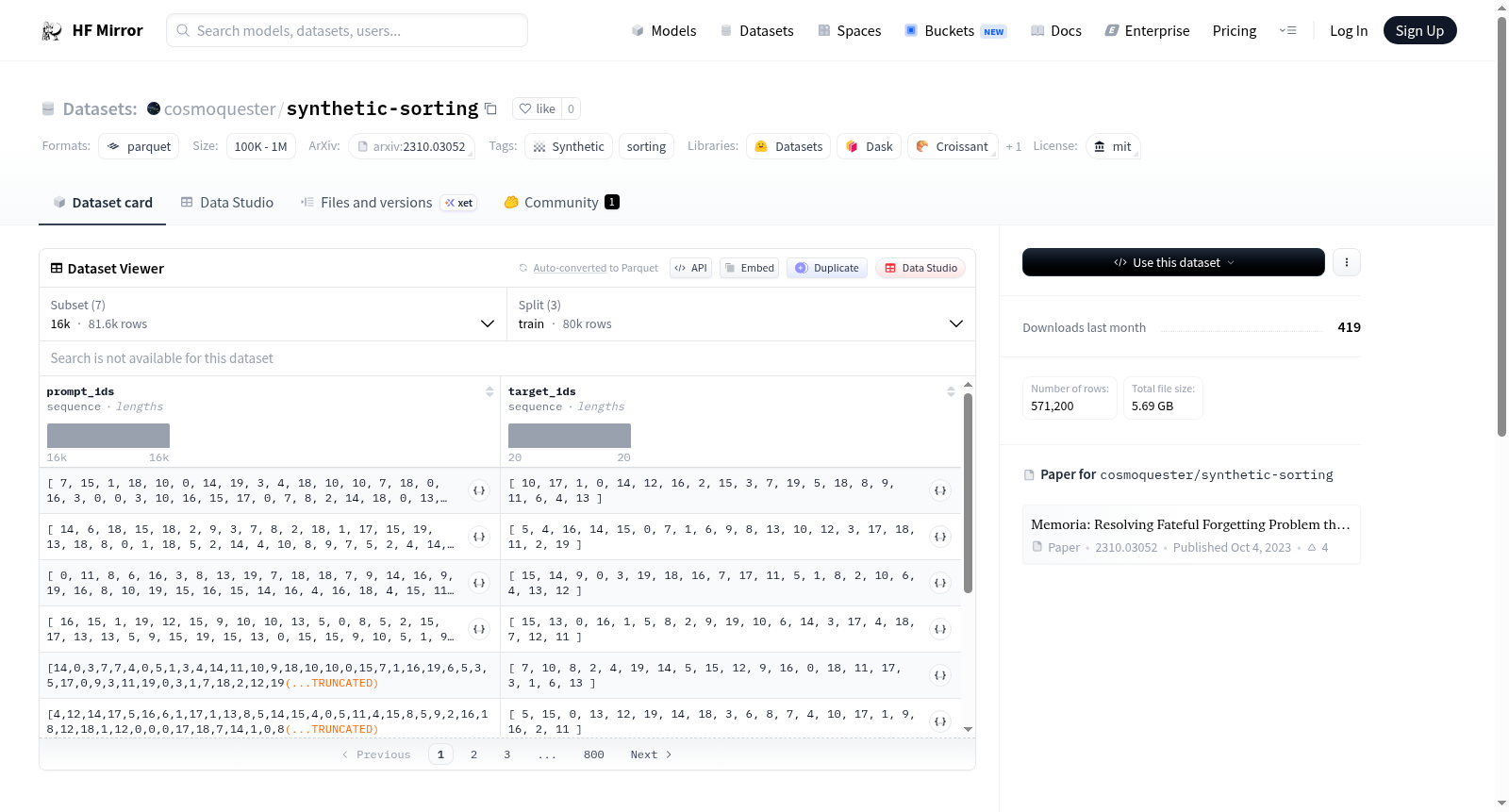Go to page 2 of the viewer

(x=473, y=754)
